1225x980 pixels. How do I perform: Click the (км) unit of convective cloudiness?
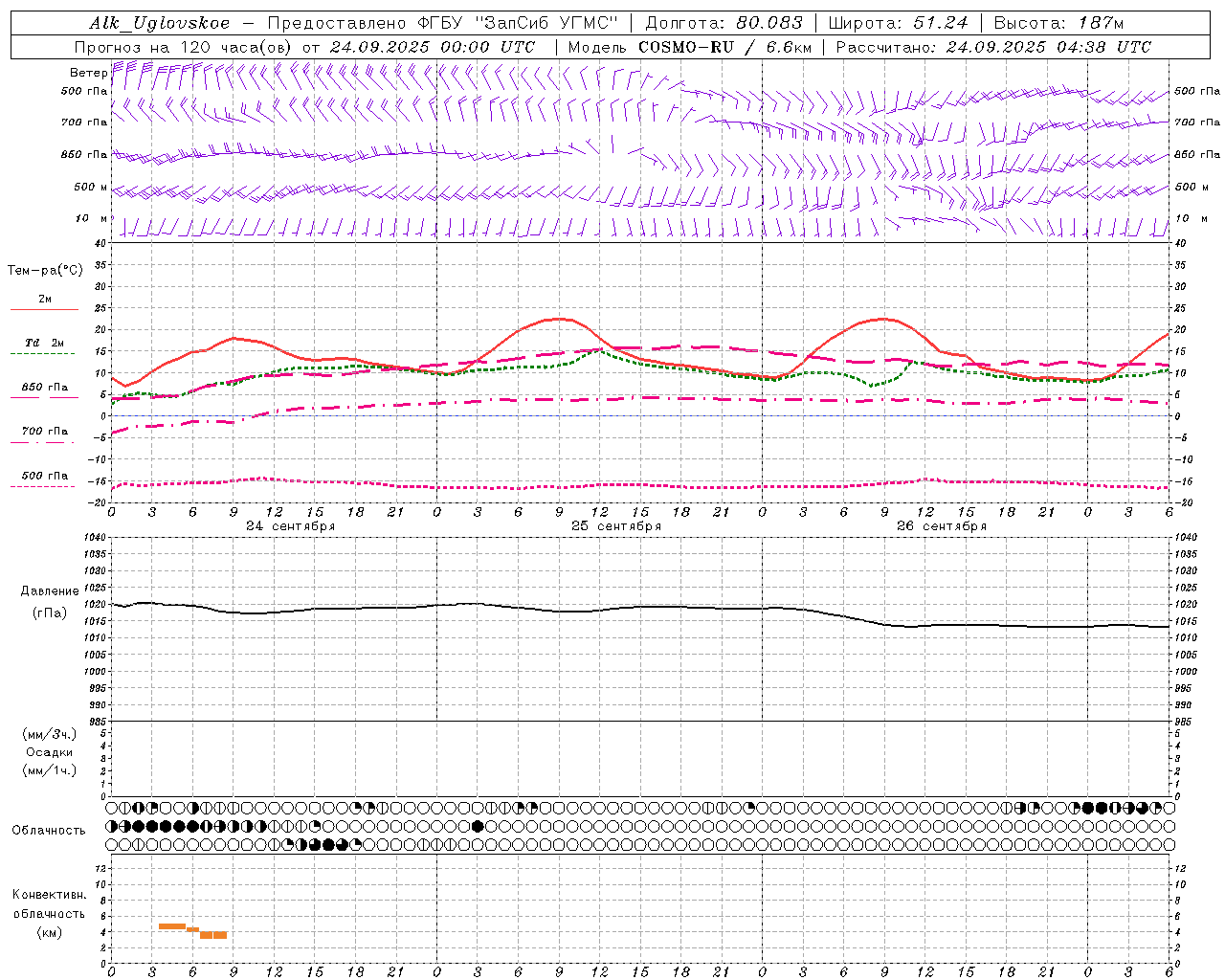point(49,932)
